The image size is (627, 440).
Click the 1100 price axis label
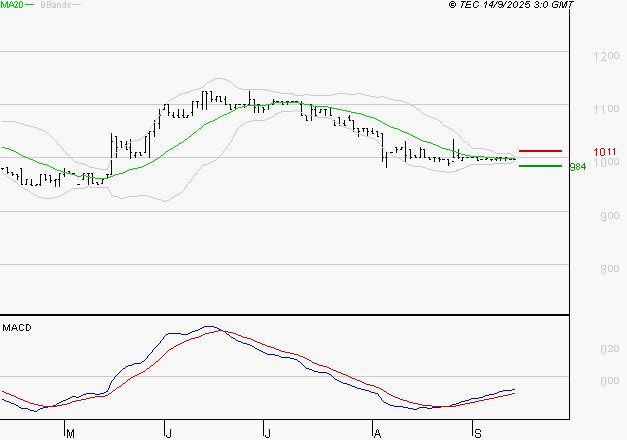(607, 109)
